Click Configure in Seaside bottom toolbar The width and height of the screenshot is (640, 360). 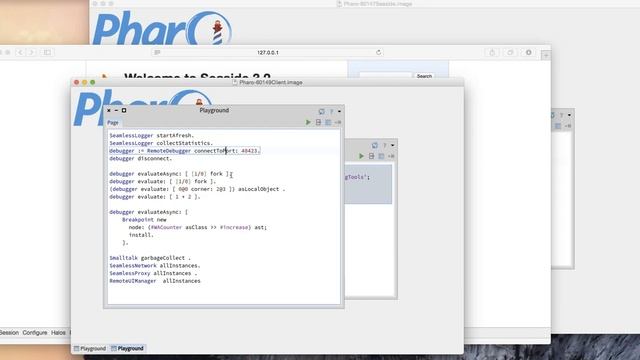pos(35,333)
